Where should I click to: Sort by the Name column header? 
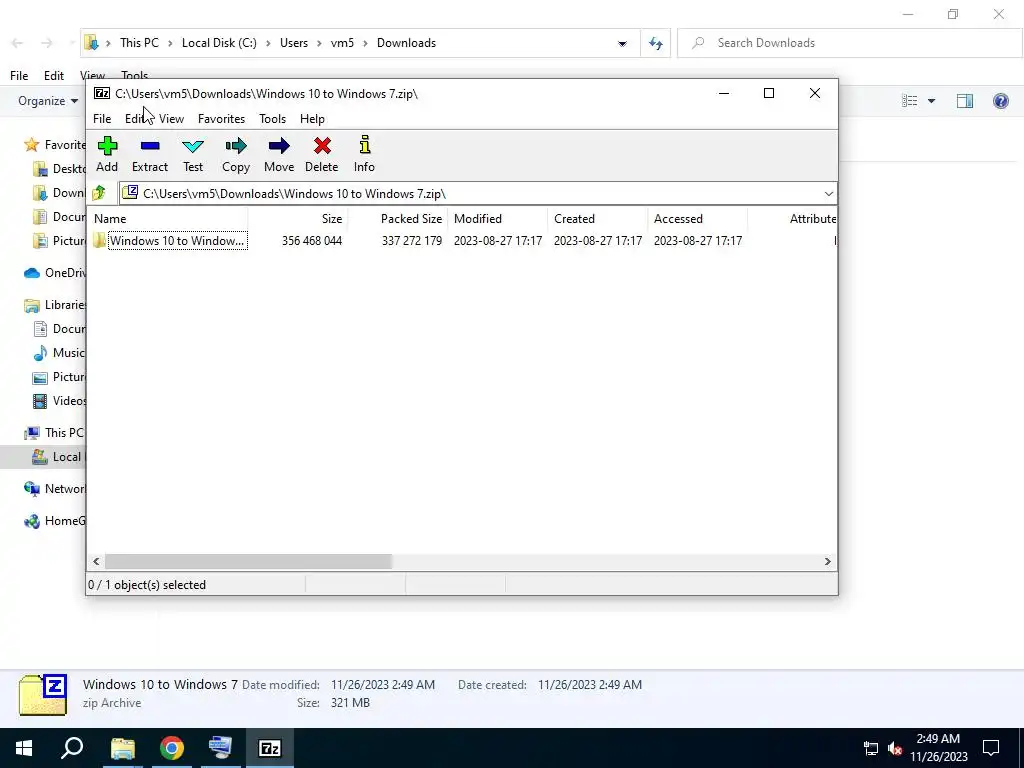[168, 219]
